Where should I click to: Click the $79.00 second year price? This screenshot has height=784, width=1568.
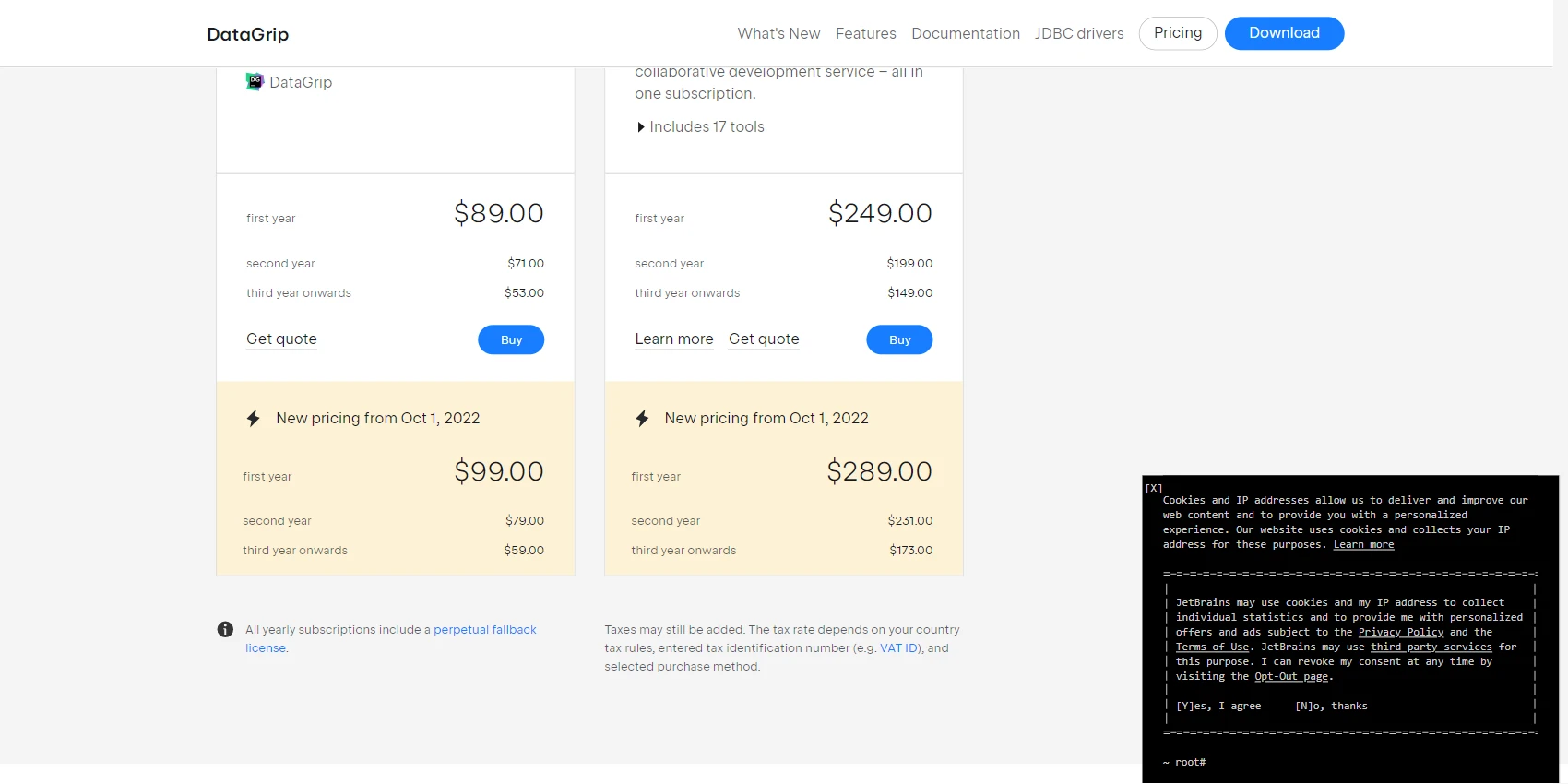tap(525, 521)
